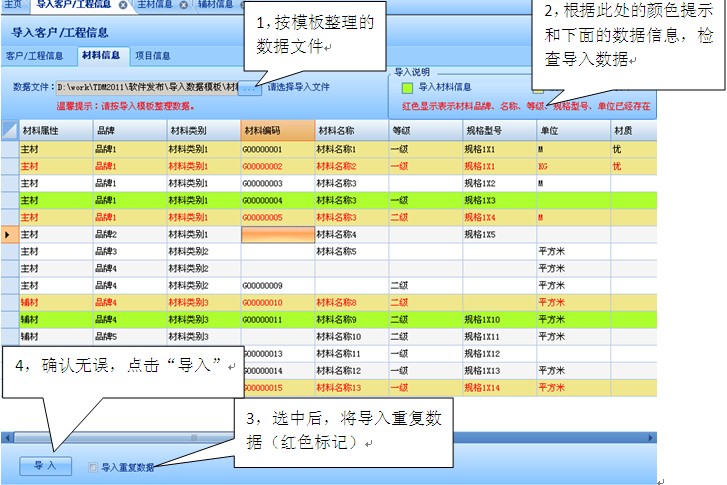Click the horizontal scrollbar left arrow

click(x=6, y=437)
